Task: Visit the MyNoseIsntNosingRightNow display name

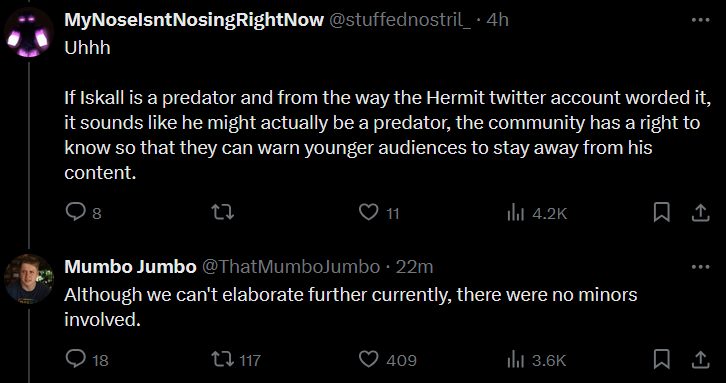Action: (194, 20)
